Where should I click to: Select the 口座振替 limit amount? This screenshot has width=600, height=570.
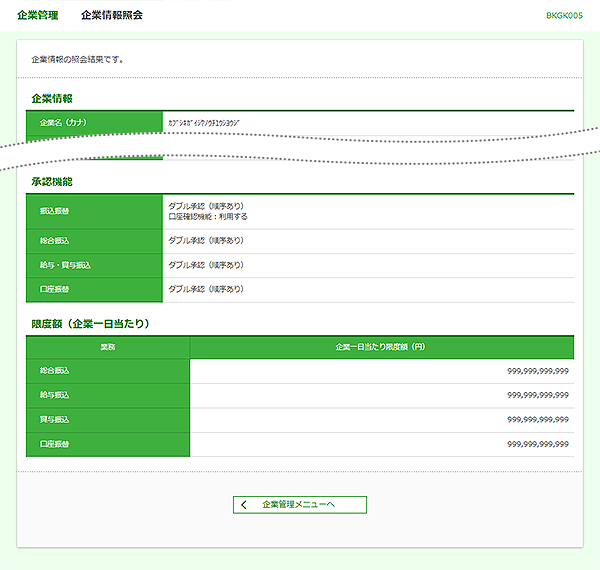[538, 445]
